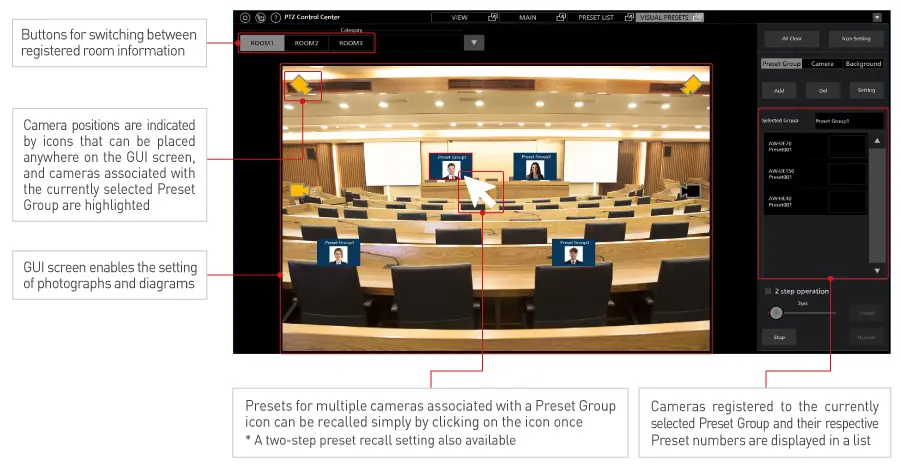This screenshot has width=900, height=467.
Task: Recall the lower-left Preset Group icon
Action: 338,252
